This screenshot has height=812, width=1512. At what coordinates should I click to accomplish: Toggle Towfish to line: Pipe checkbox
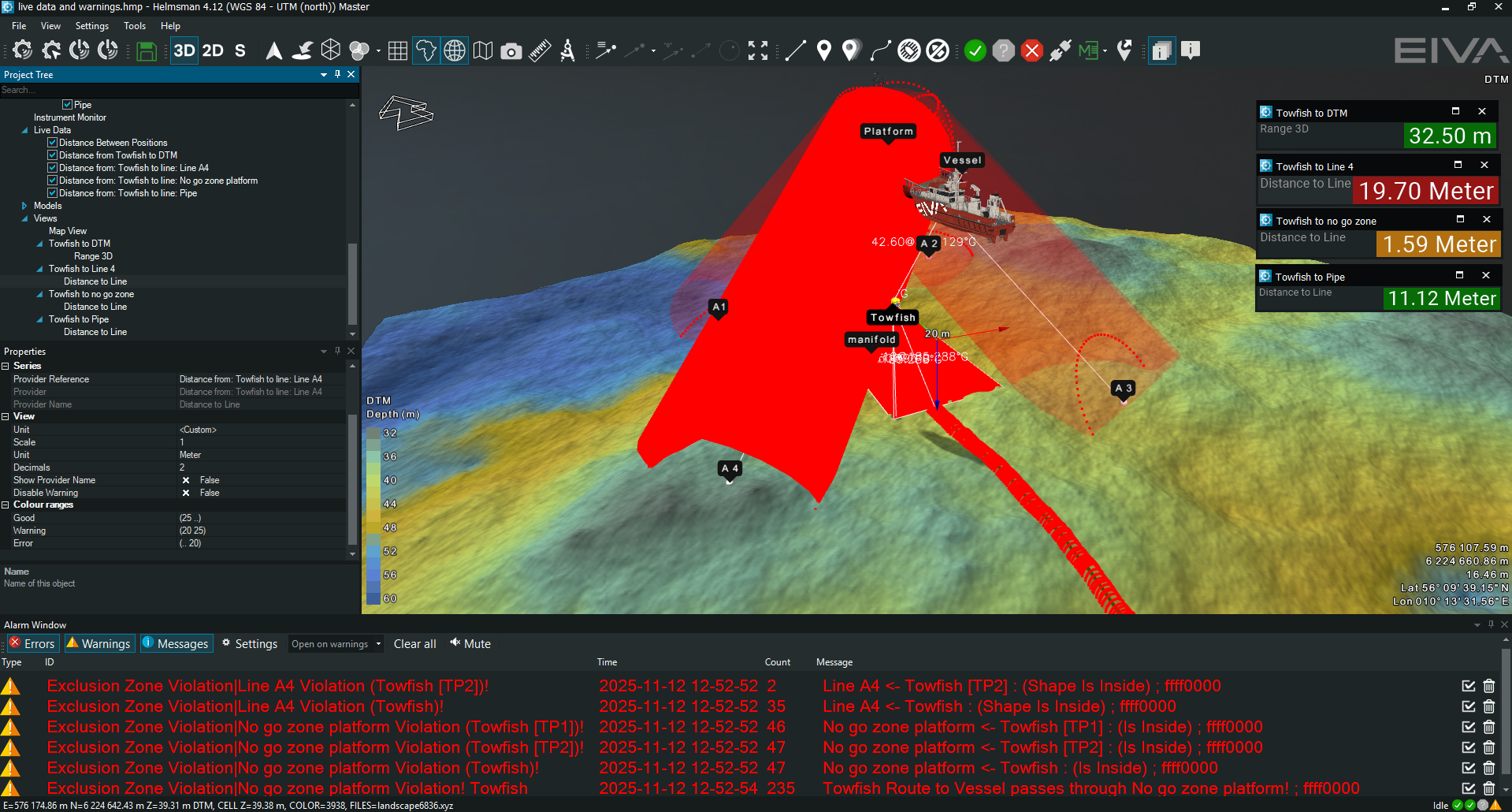[x=53, y=193]
